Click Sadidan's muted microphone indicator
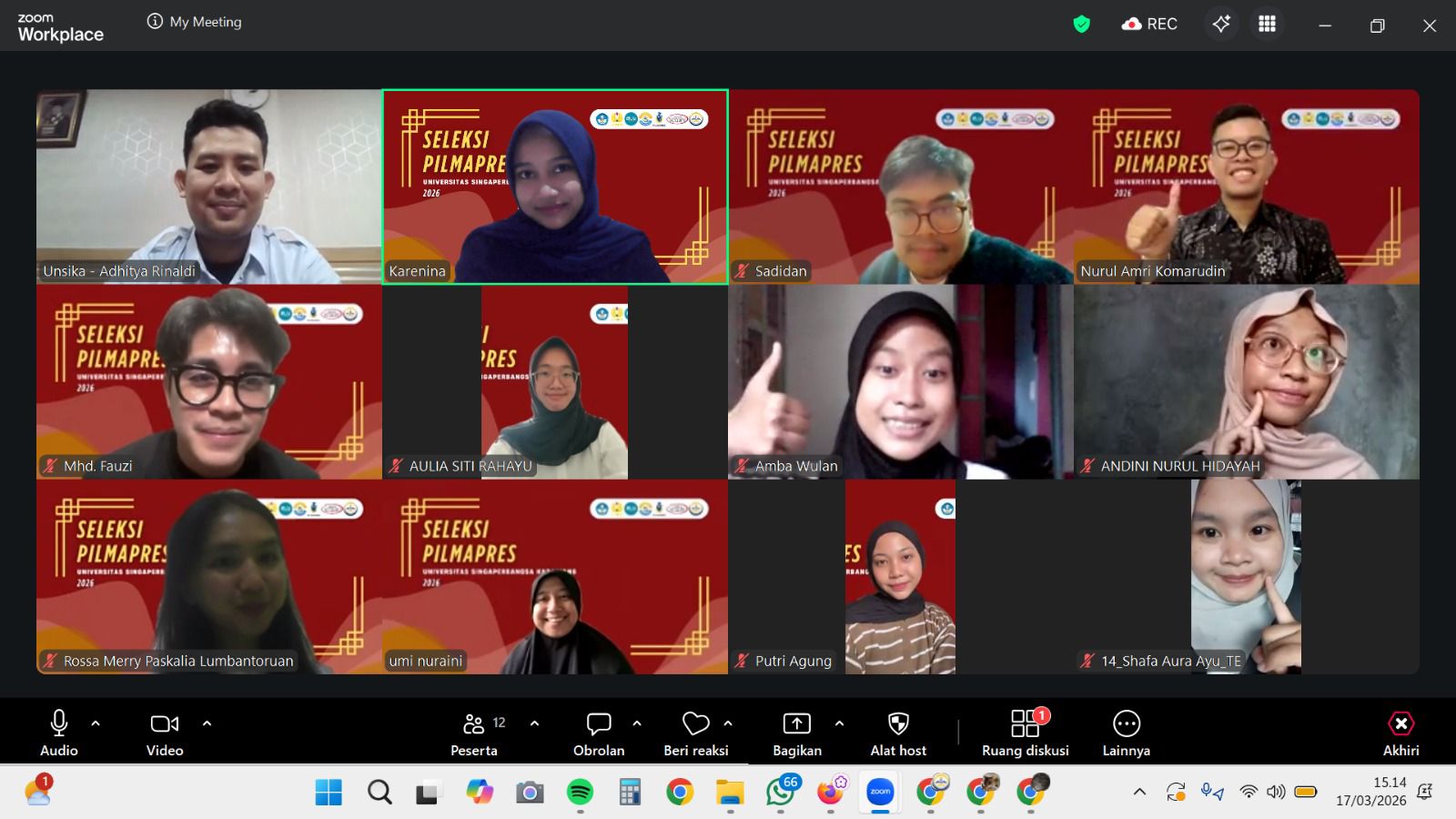Screen dimensions: 1456x819 click(742, 270)
